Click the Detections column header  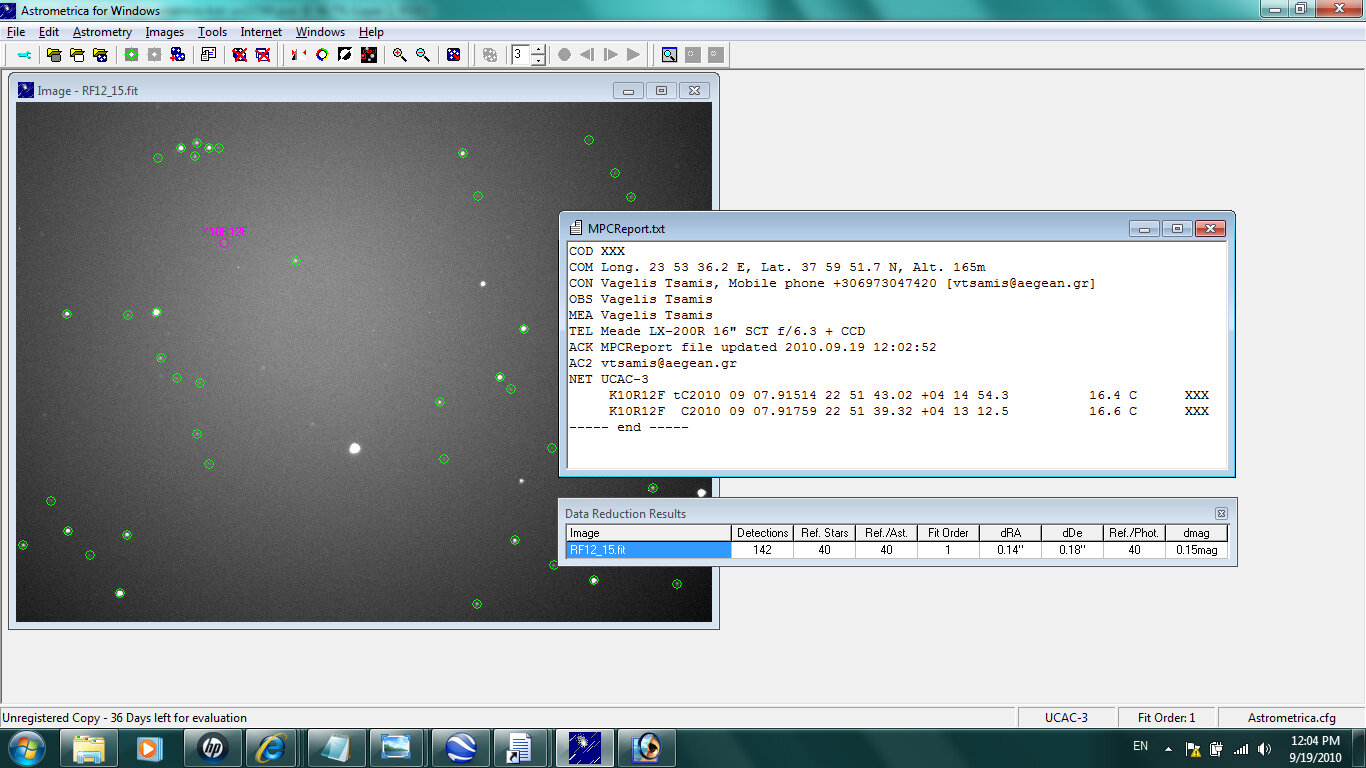tap(763, 533)
